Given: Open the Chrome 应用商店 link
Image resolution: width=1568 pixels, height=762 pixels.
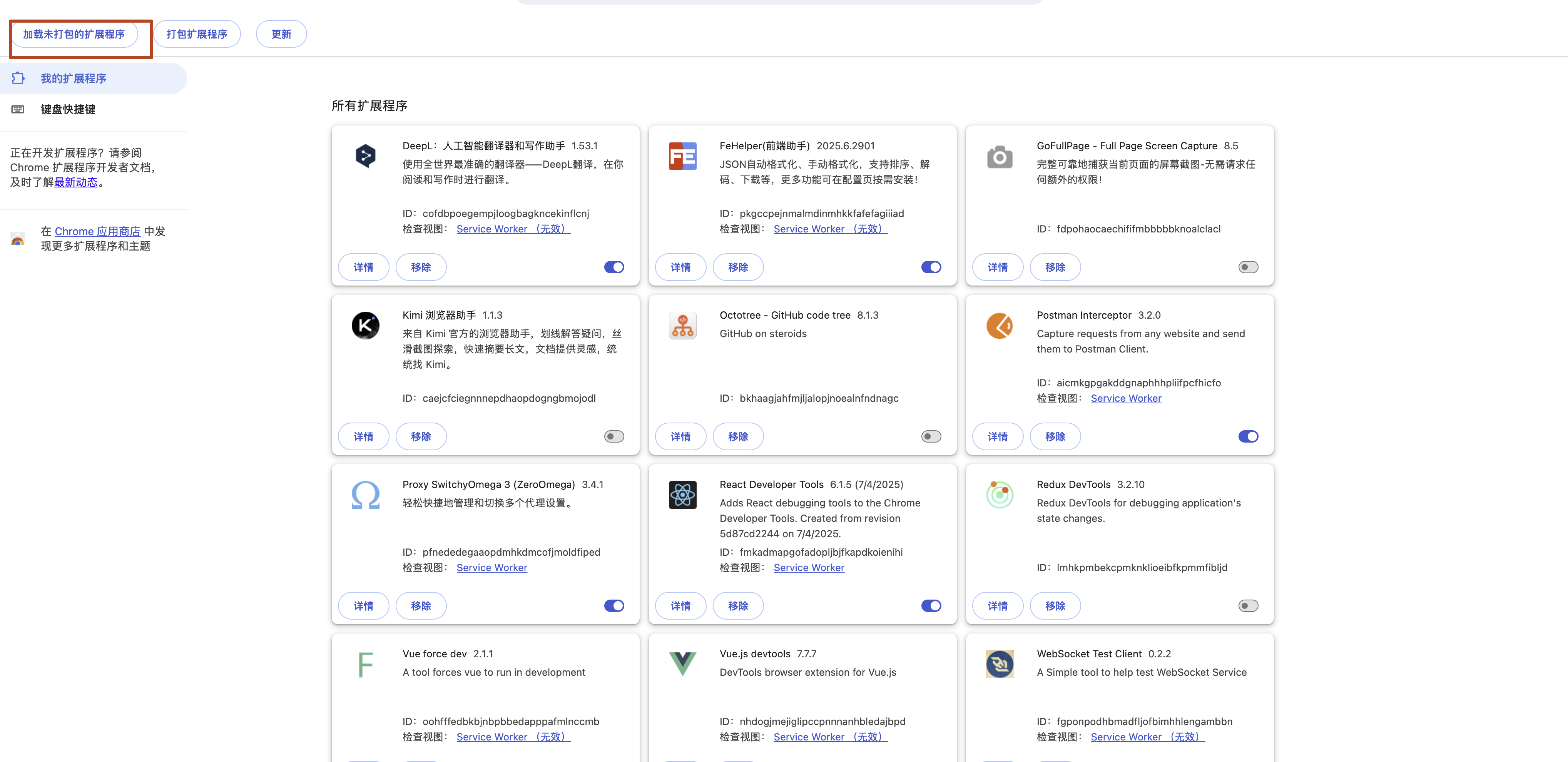Looking at the screenshot, I should 97,231.
